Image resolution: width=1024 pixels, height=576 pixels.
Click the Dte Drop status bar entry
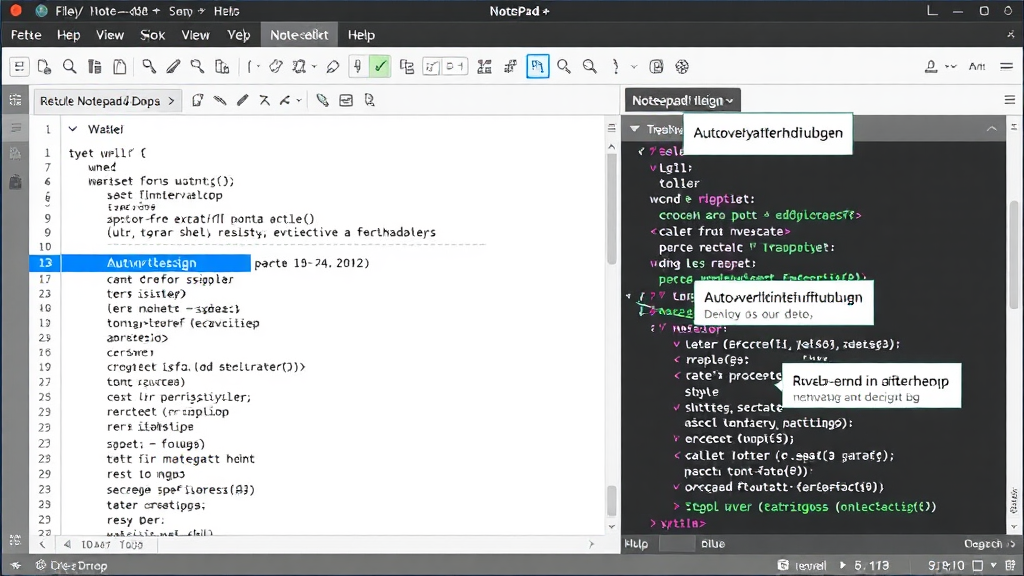point(71,566)
